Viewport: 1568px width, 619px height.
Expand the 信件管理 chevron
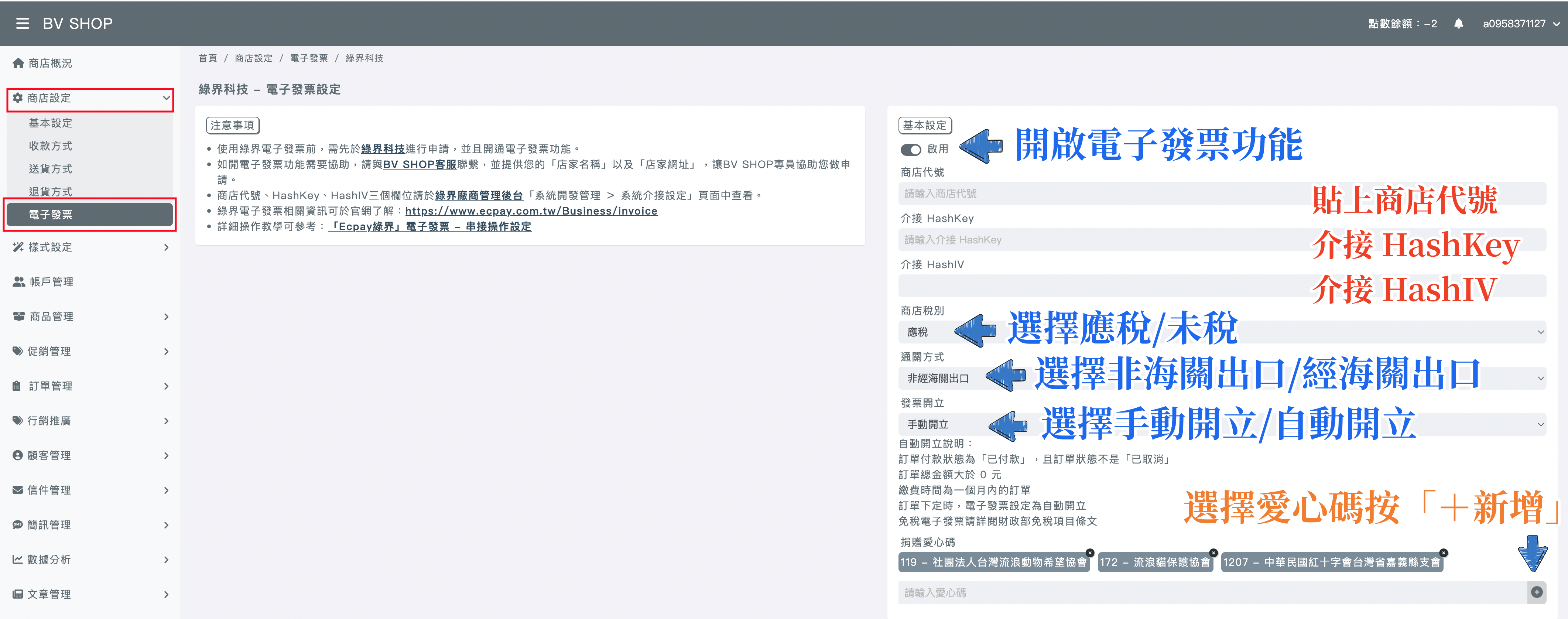pyautogui.click(x=166, y=490)
